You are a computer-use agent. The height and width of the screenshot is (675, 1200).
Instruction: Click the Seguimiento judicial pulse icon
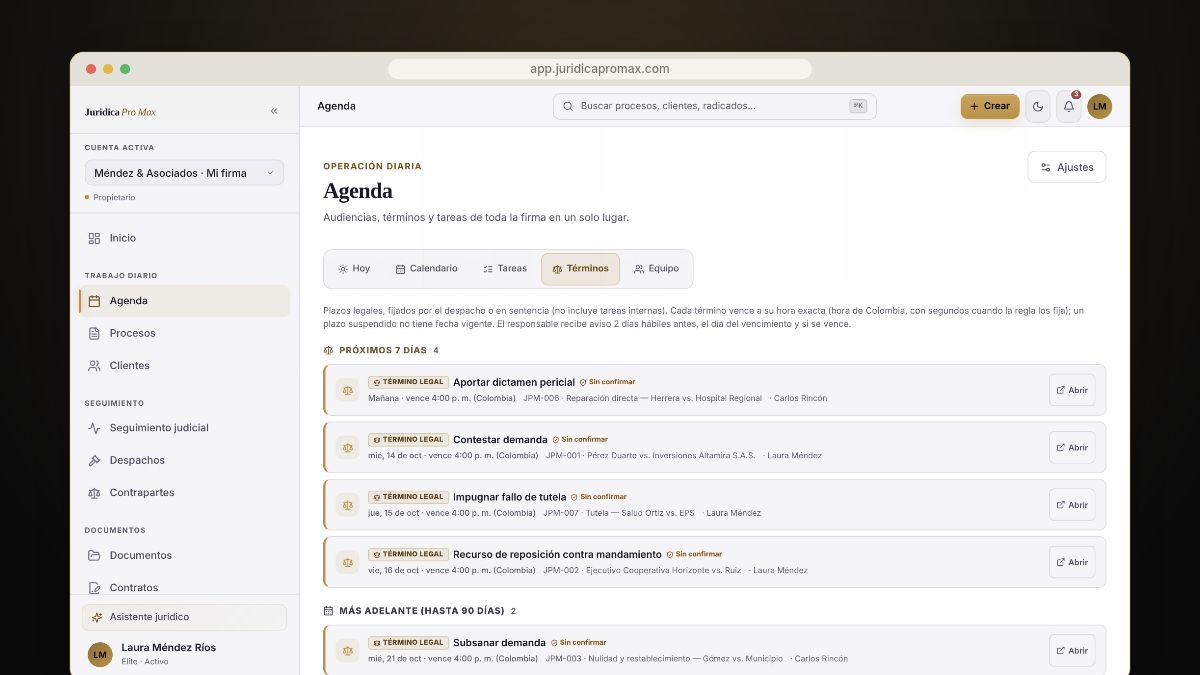[94, 428]
